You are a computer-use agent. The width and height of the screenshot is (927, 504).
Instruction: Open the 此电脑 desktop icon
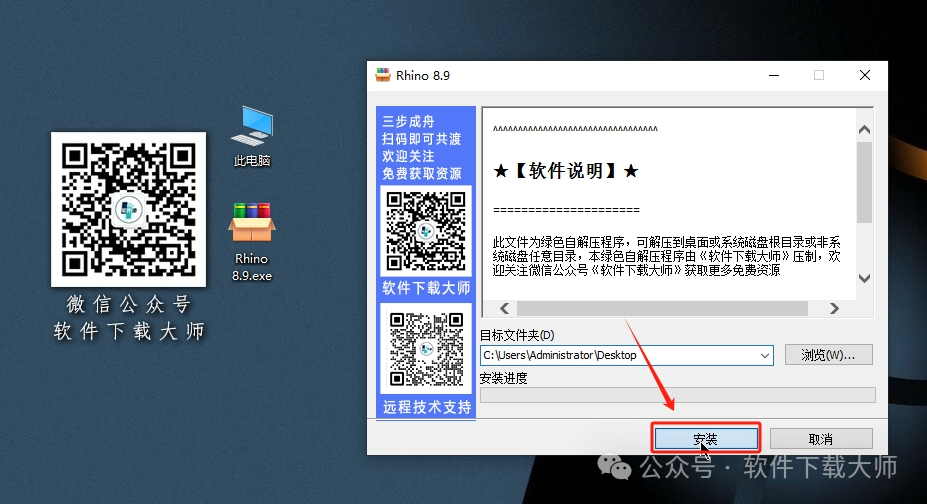tap(252, 136)
